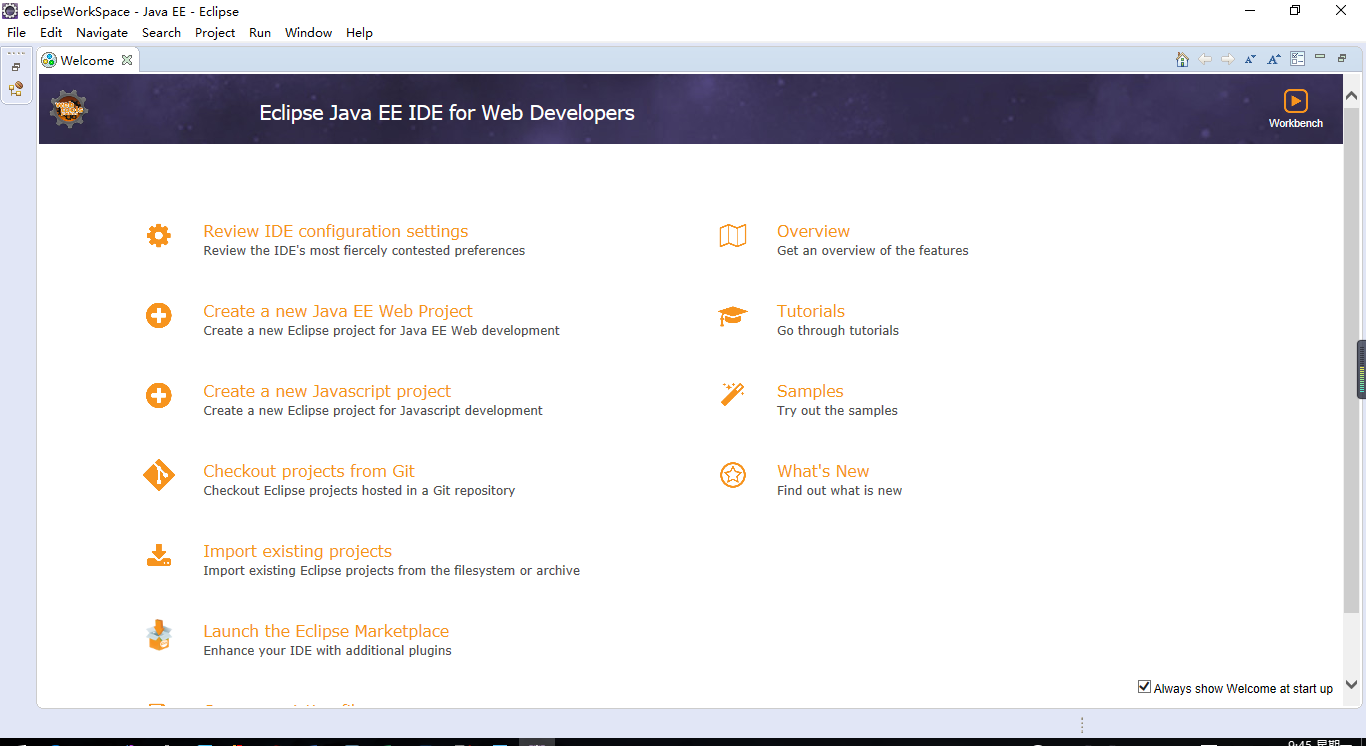
Task: Open Checkout projects from Git link
Action: click(x=309, y=471)
